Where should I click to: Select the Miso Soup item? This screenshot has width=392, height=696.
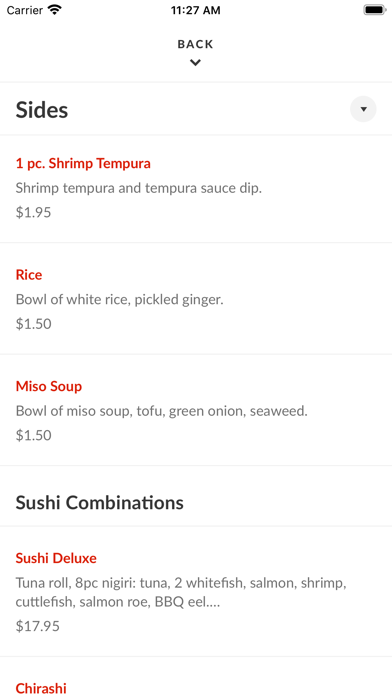[49, 386]
